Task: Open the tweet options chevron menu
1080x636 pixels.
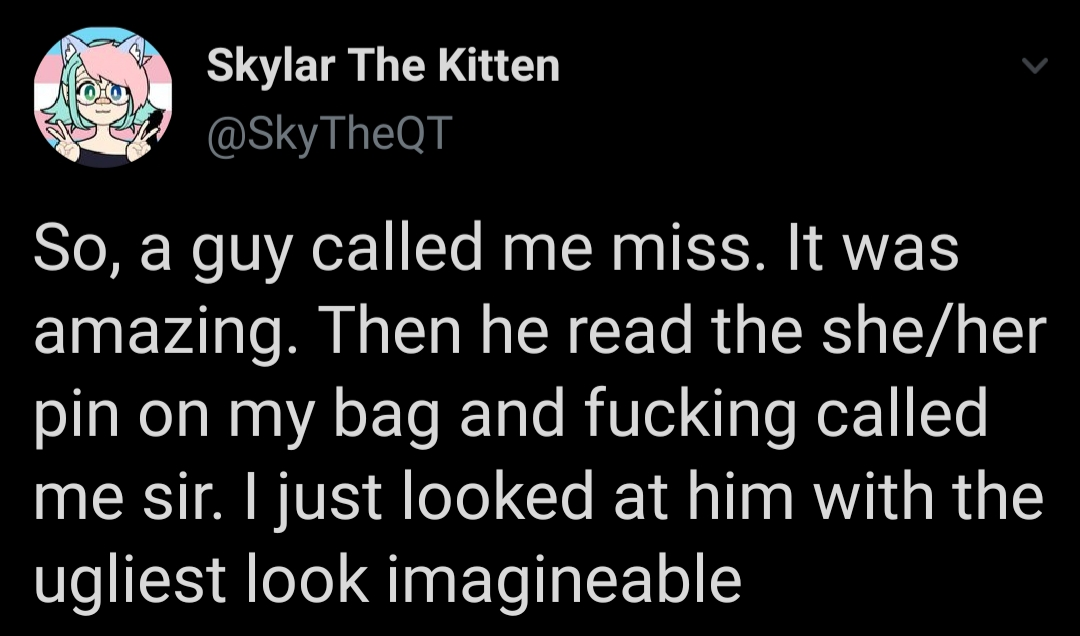Action: [1034, 65]
